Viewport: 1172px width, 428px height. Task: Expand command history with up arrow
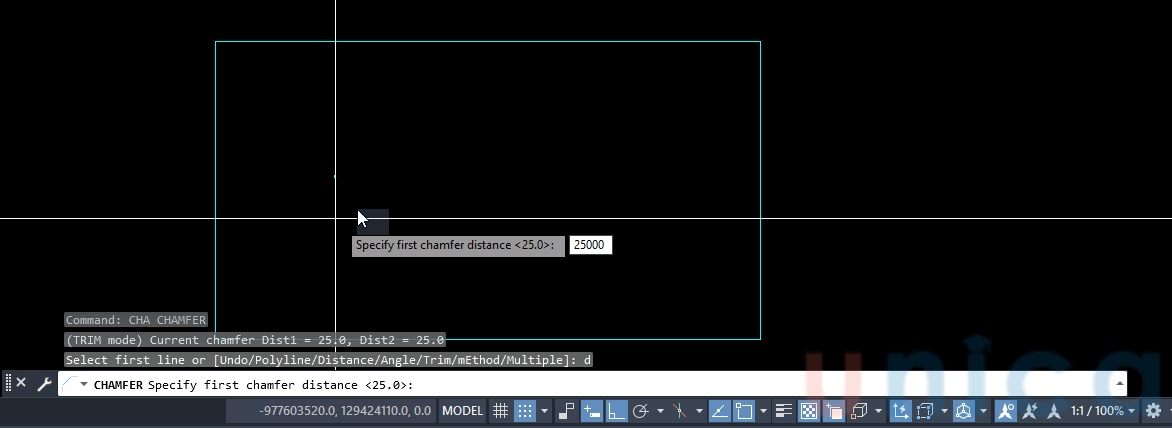pos(1119,384)
